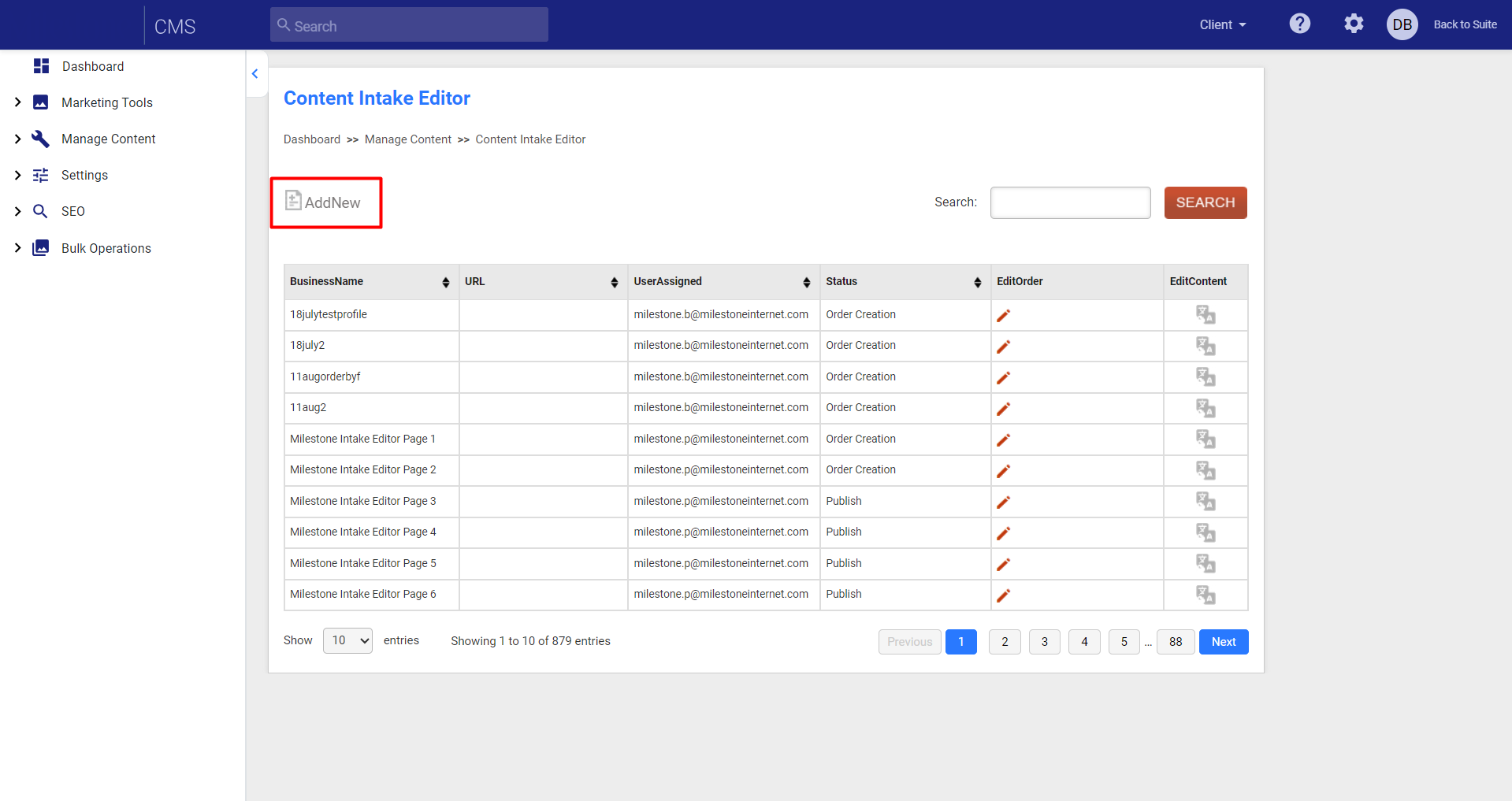Open edit content icon for 18julytestprofile
The image size is (1512, 801).
point(1206,315)
